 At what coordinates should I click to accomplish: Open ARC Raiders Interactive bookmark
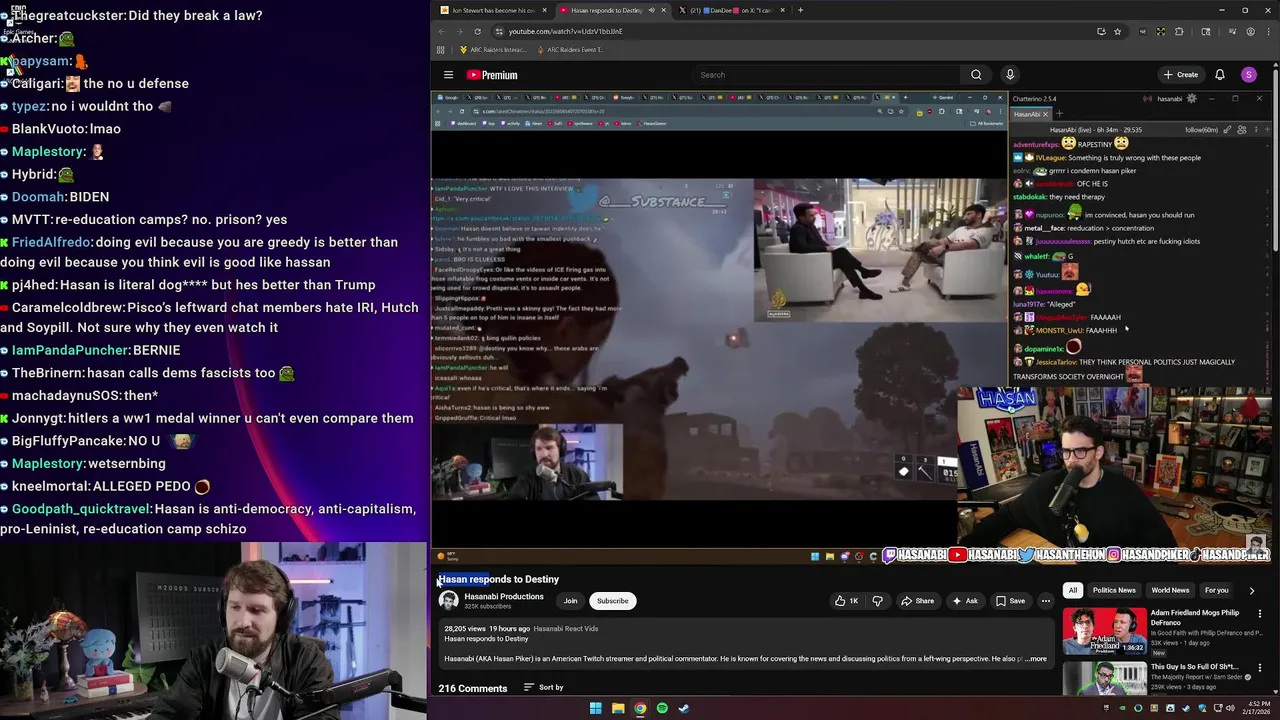click(x=491, y=50)
